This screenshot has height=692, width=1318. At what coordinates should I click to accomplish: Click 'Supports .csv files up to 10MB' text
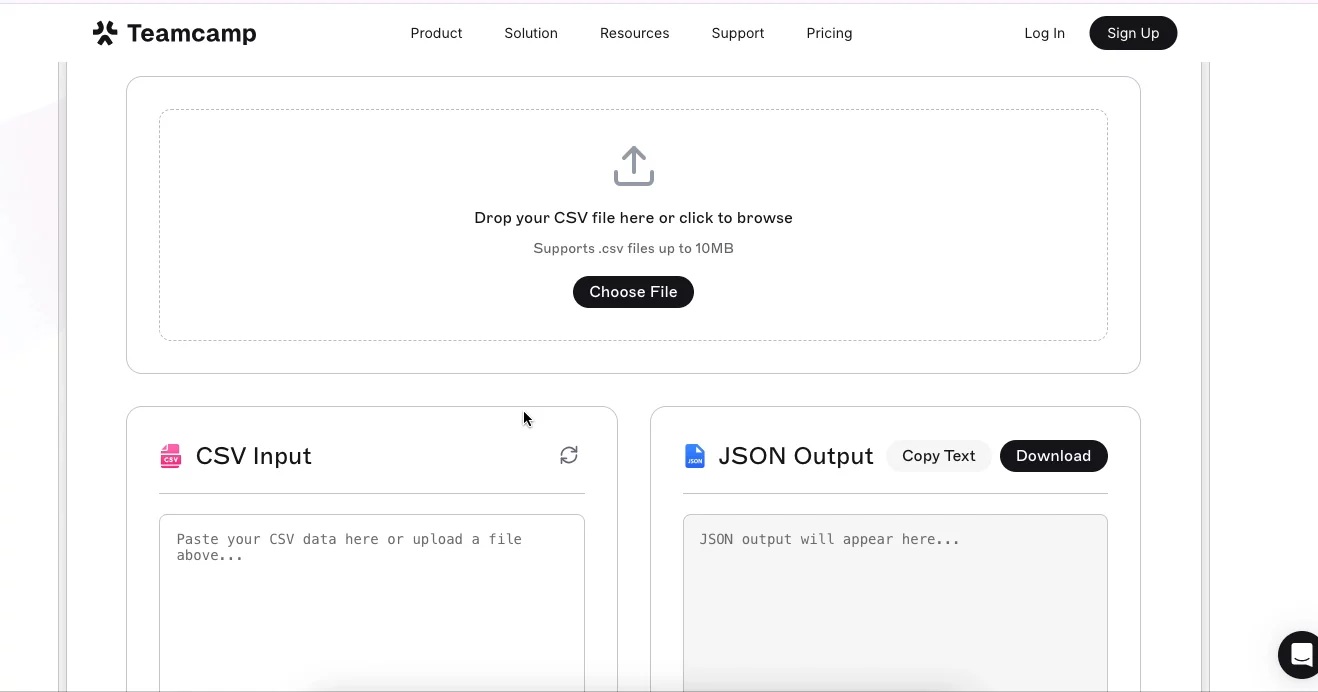click(x=633, y=248)
